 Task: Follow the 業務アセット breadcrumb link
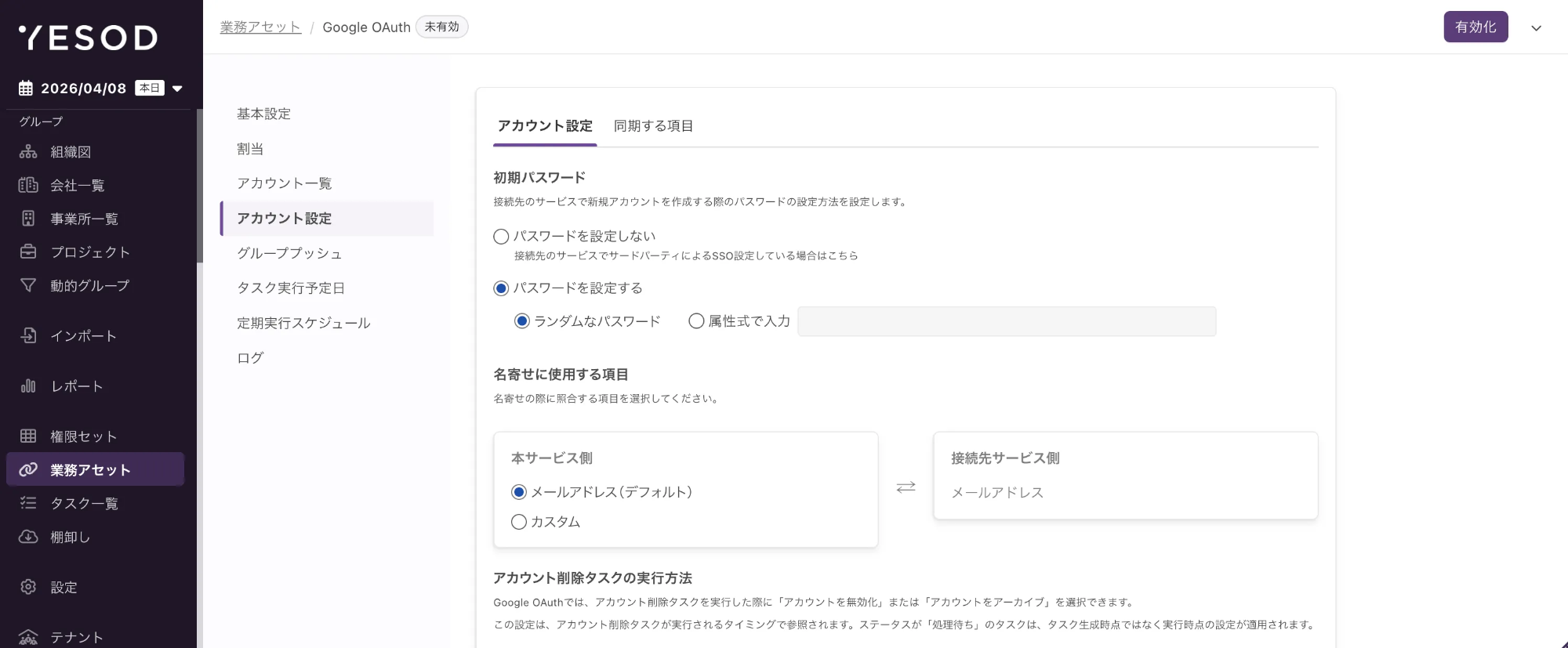260,27
